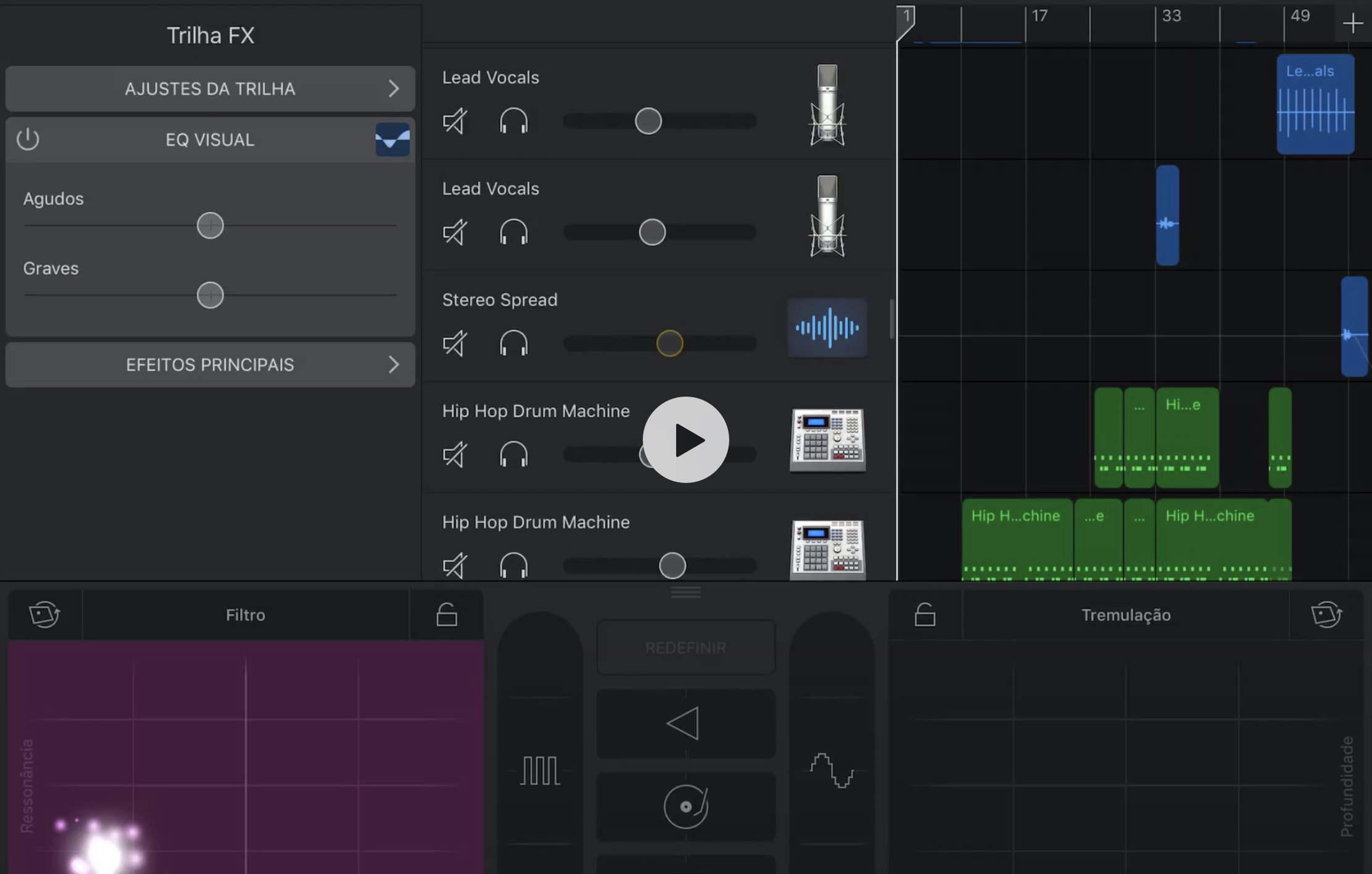Tap the Tremulação XY pad
Image resolution: width=1372 pixels, height=874 pixels.
[1126, 757]
